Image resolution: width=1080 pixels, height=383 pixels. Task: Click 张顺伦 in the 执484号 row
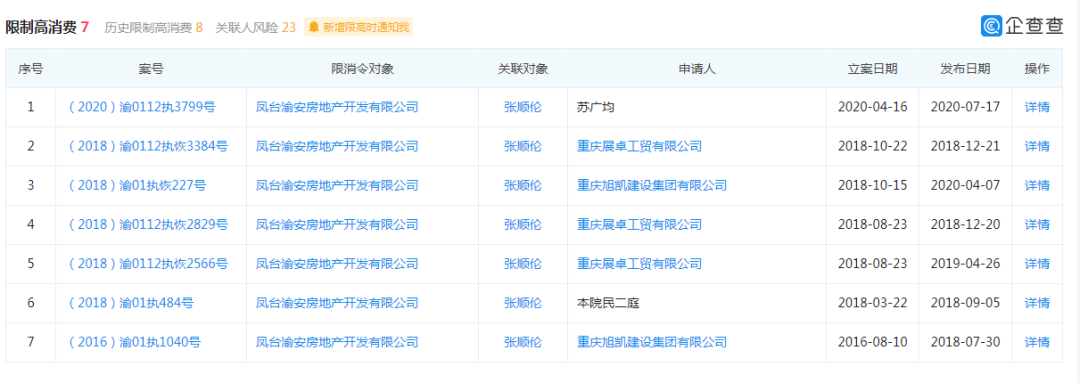pos(523,303)
